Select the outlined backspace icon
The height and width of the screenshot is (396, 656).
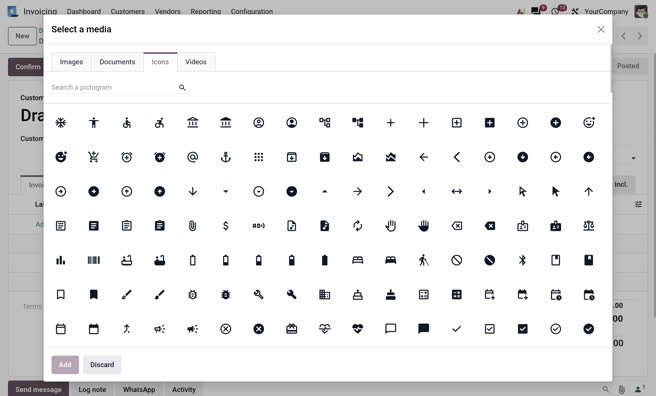pyautogui.click(x=456, y=226)
